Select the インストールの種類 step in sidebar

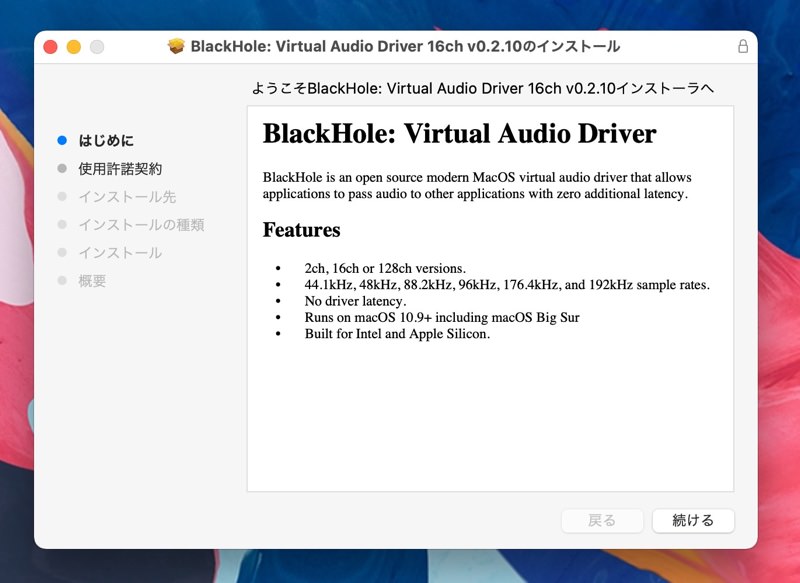coord(141,225)
